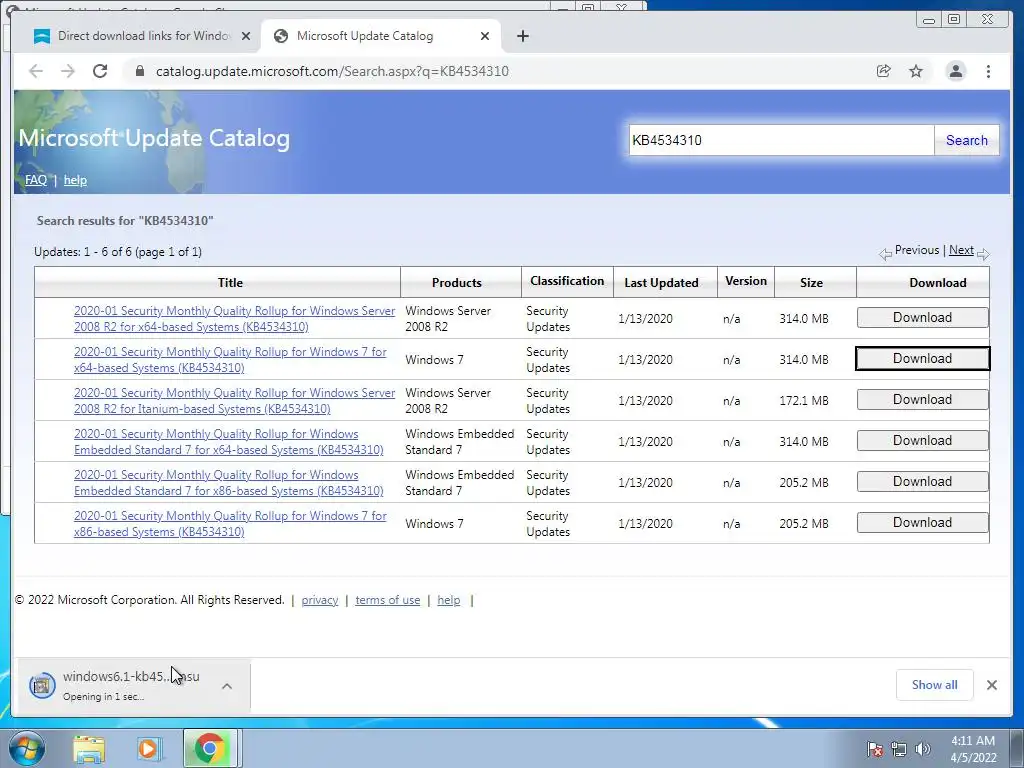Sort by the Classification column header
Screen dimensions: 1024x768
(x=567, y=281)
